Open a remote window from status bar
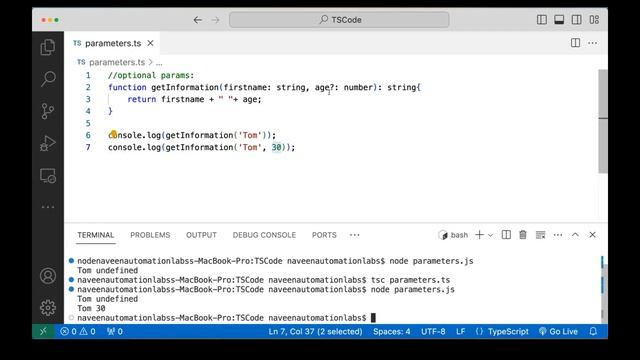Image resolution: width=640 pixels, height=360 pixels. 43,331
